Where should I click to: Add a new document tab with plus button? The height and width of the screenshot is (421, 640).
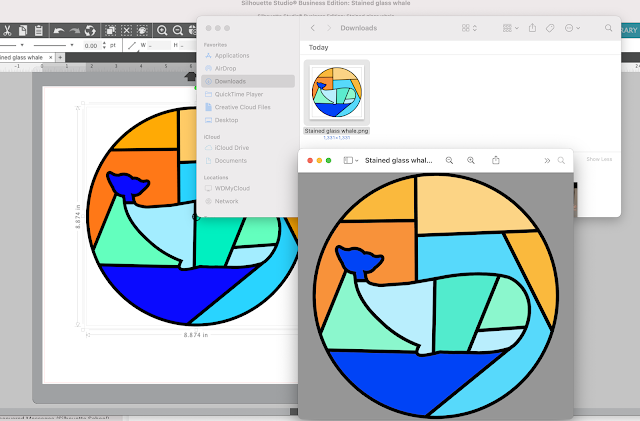pyautogui.click(x=60, y=58)
